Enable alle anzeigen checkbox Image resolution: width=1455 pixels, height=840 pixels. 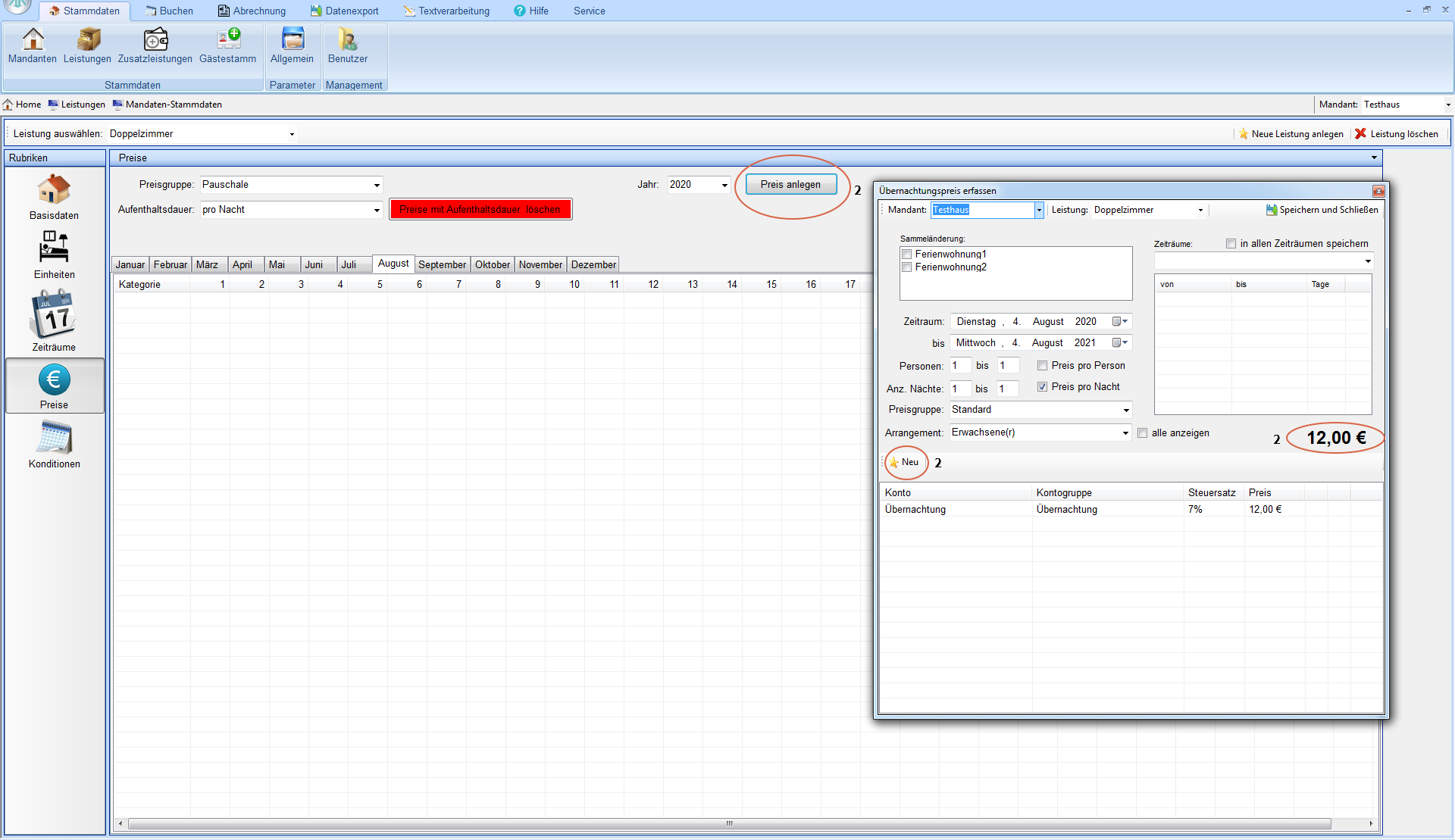tap(1142, 433)
